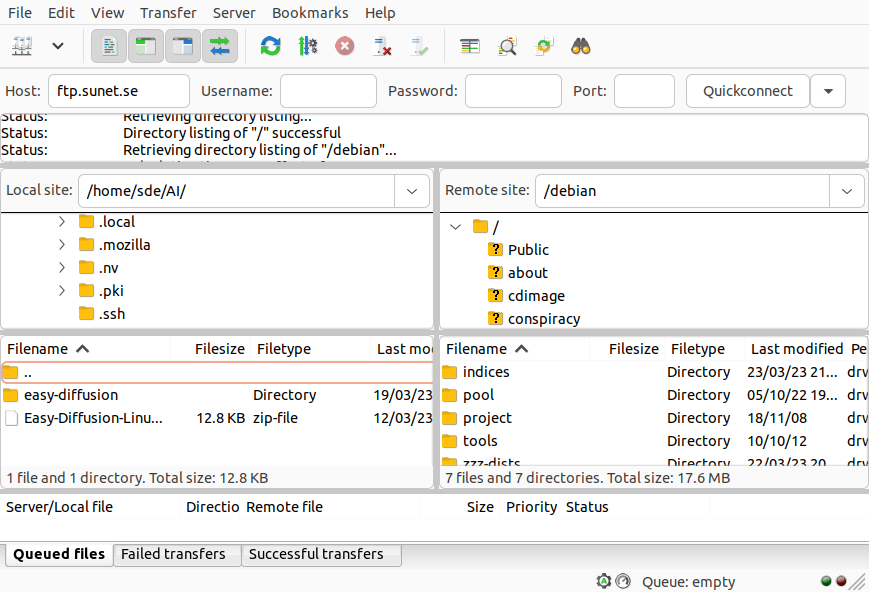Click the Quickconnect button
The height and width of the screenshot is (592, 869).
(747, 90)
